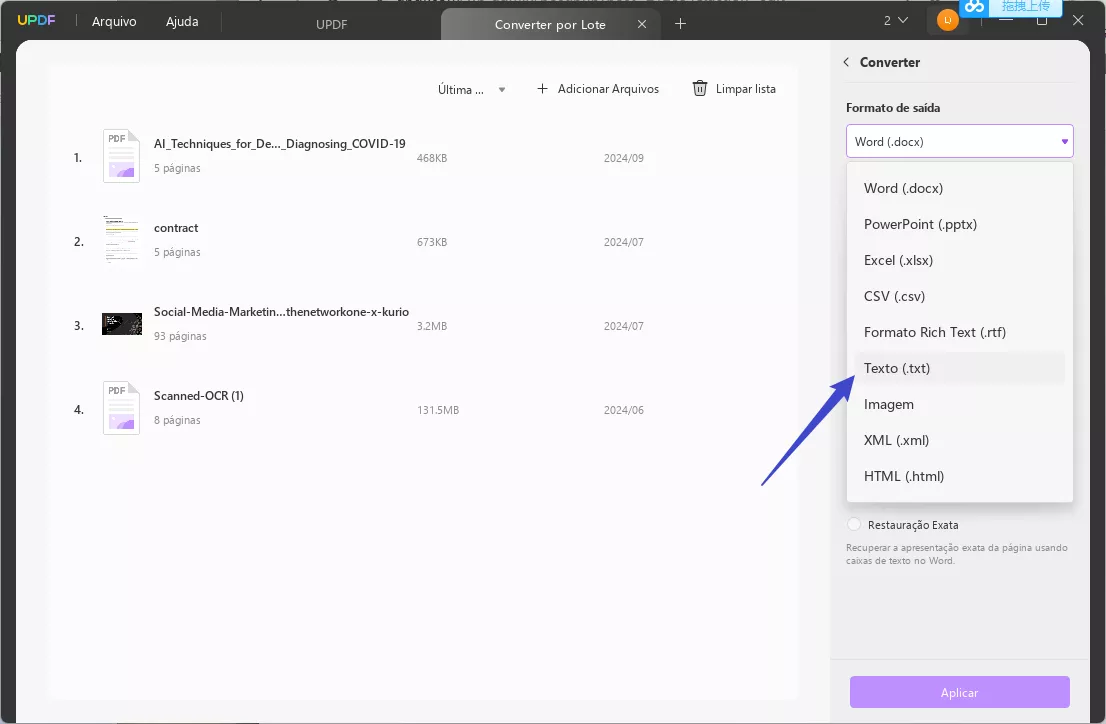
Task: Open the AI_Techniques_for_De..._Diagnosing_COVID-19 PDF thumbnail
Action: pyautogui.click(x=121, y=155)
